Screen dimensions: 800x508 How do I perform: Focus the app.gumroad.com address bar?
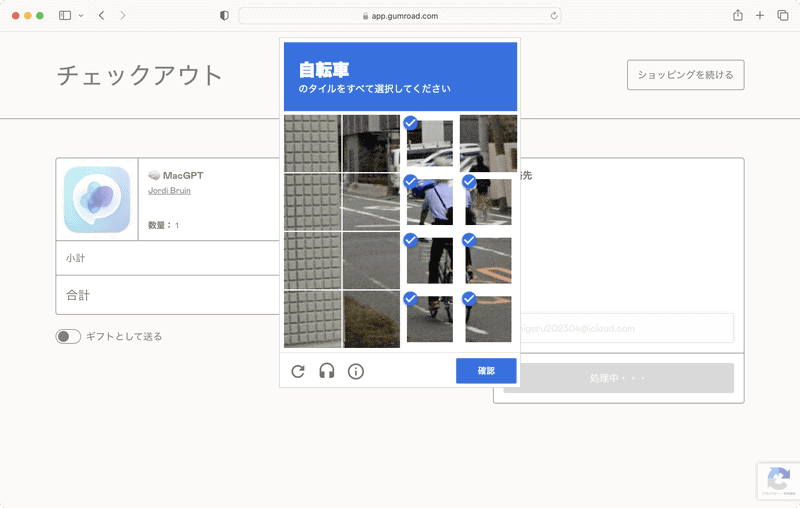[400, 16]
